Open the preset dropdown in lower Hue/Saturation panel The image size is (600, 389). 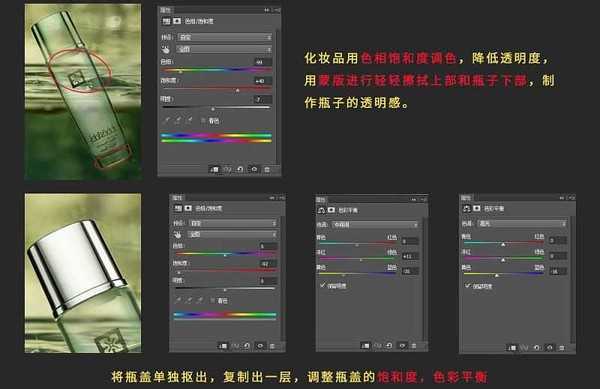coord(233,223)
